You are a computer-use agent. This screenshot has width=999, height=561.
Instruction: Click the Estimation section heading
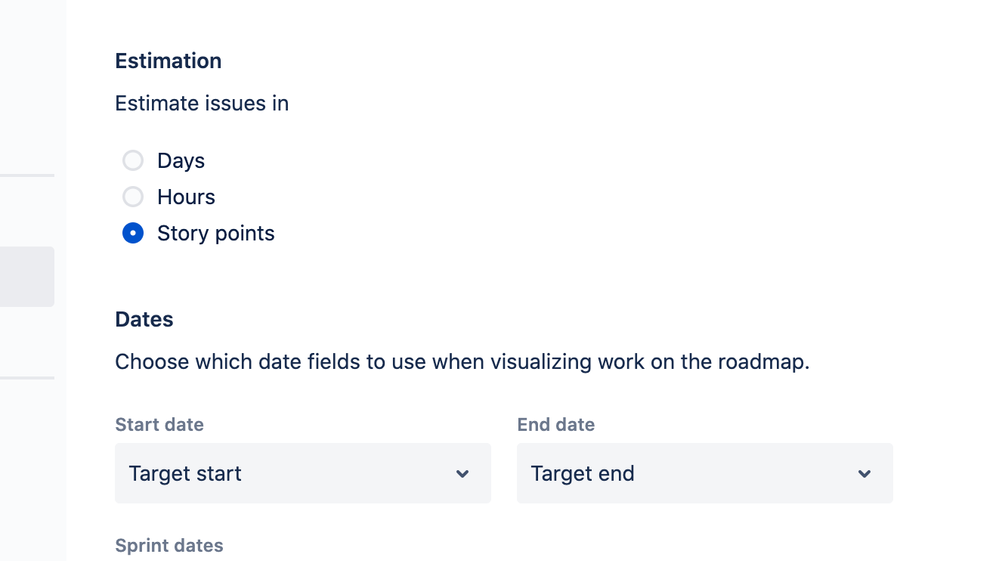click(x=168, y=61)
